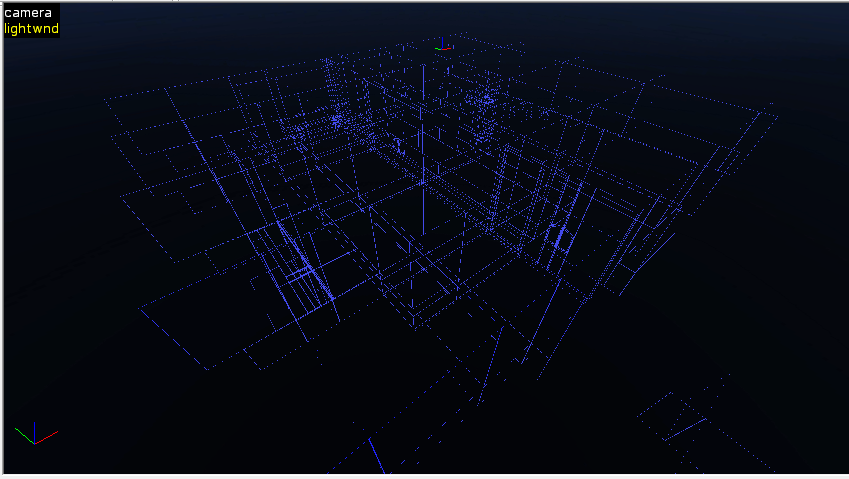849x479 pixels.
Task: Select the yellow "lightwnd" label
Action: pyautogui.click(x=31, y=29)
